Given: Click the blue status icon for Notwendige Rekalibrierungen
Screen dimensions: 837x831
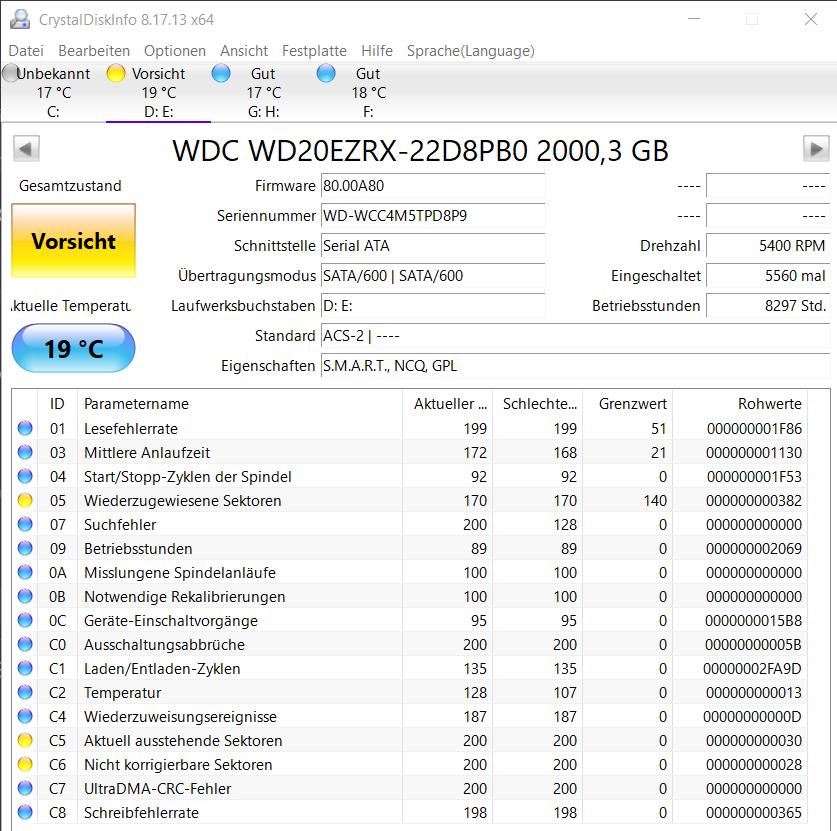Looking at the screenshot, I should [x=25, y=596].
